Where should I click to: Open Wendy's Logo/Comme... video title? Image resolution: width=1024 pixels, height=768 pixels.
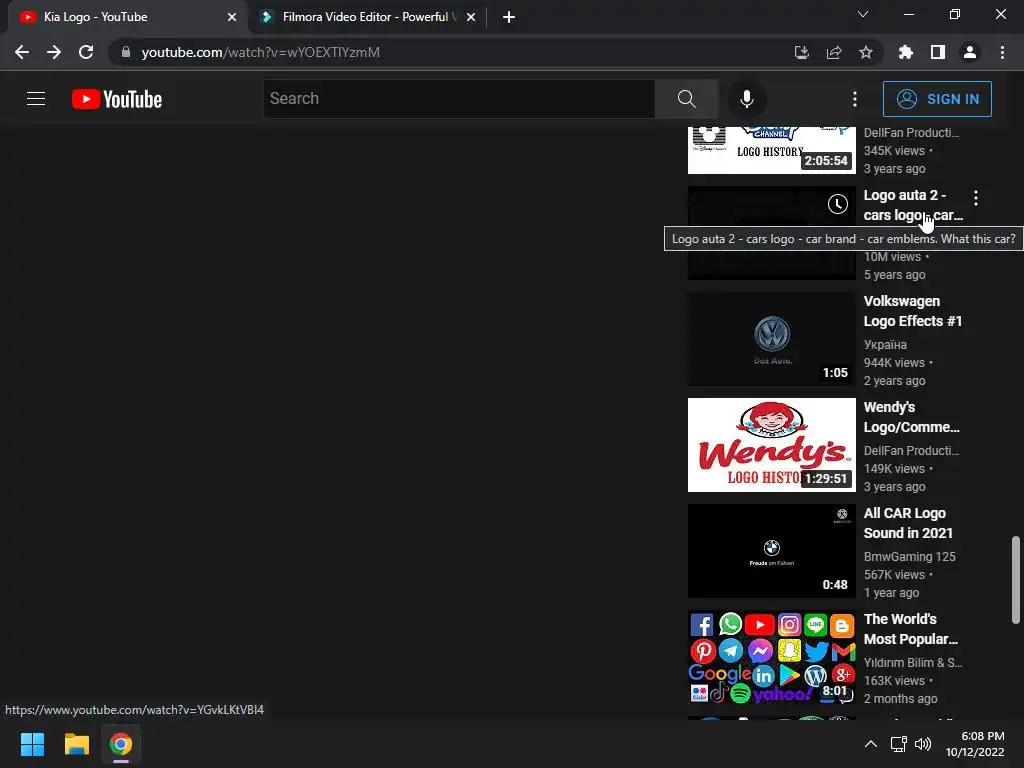coord(912,417)
